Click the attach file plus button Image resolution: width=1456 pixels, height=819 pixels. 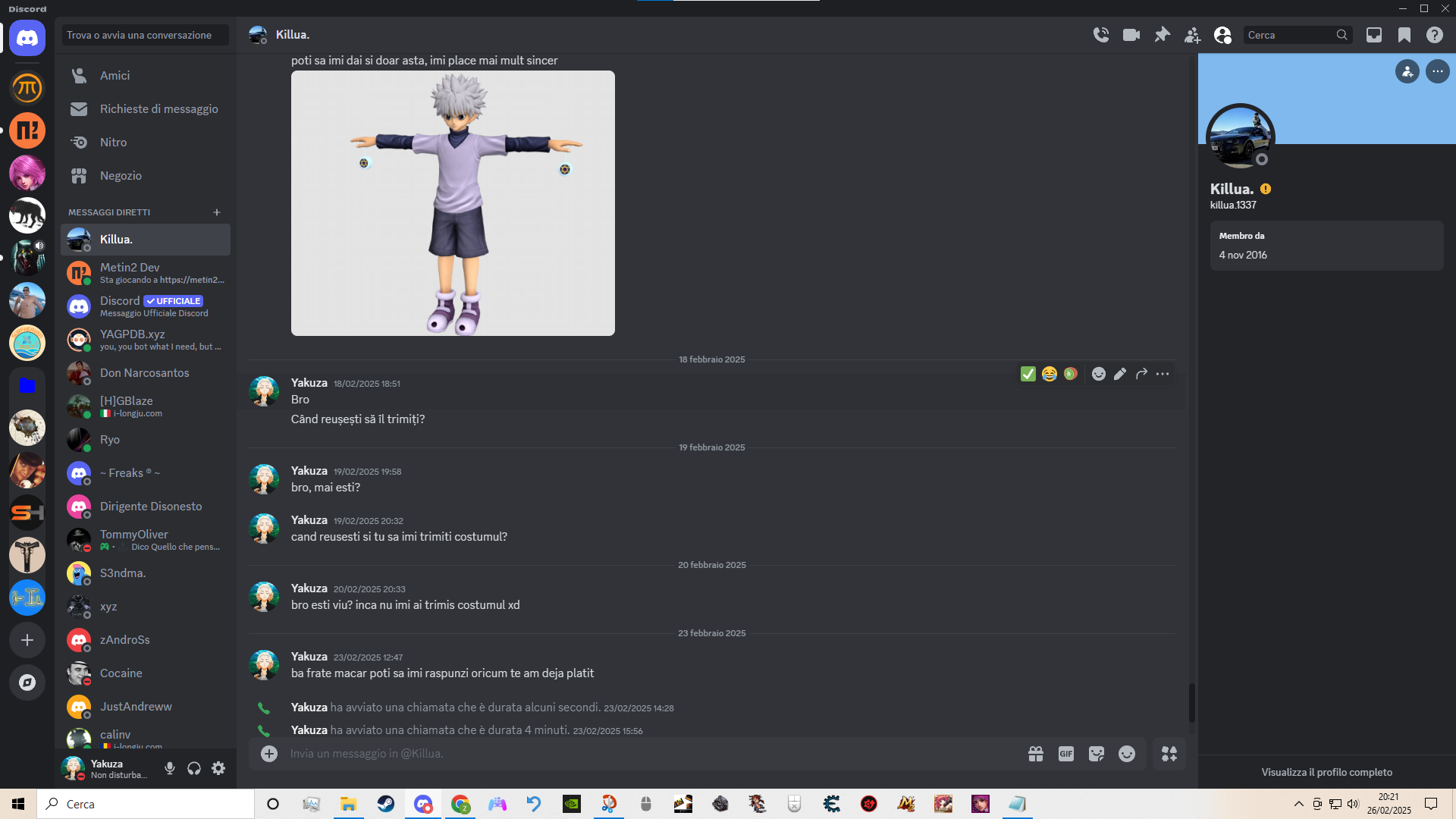pos(269,754)
